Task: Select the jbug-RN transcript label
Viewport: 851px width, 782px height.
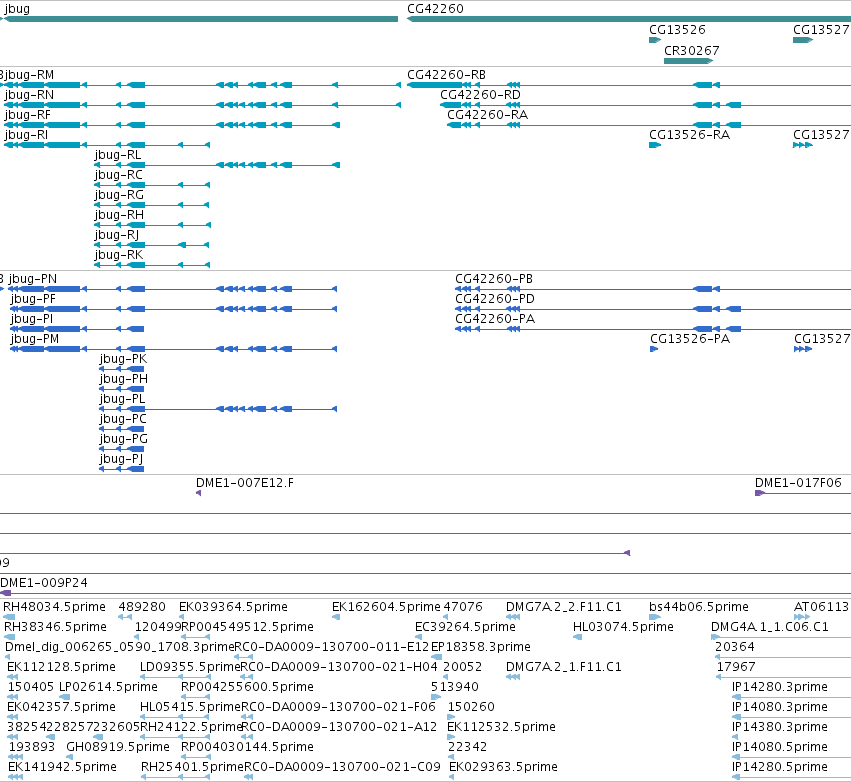Action: 29,94
